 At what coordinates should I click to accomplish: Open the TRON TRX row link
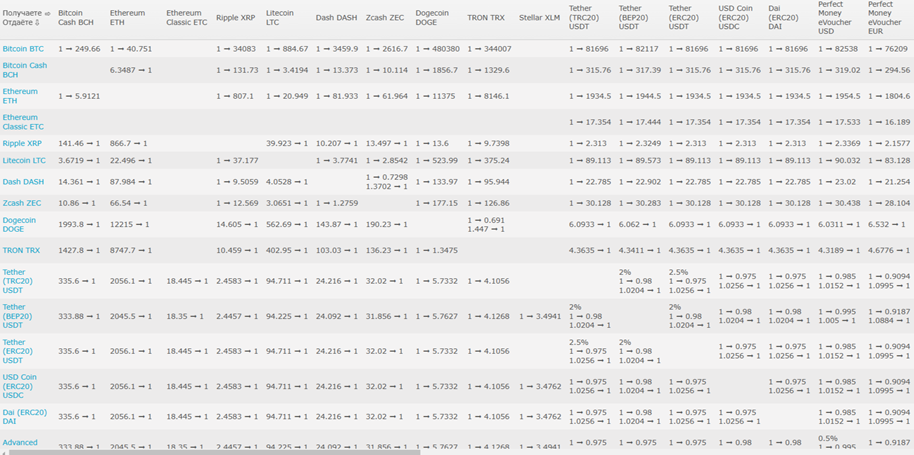point(21,250)
